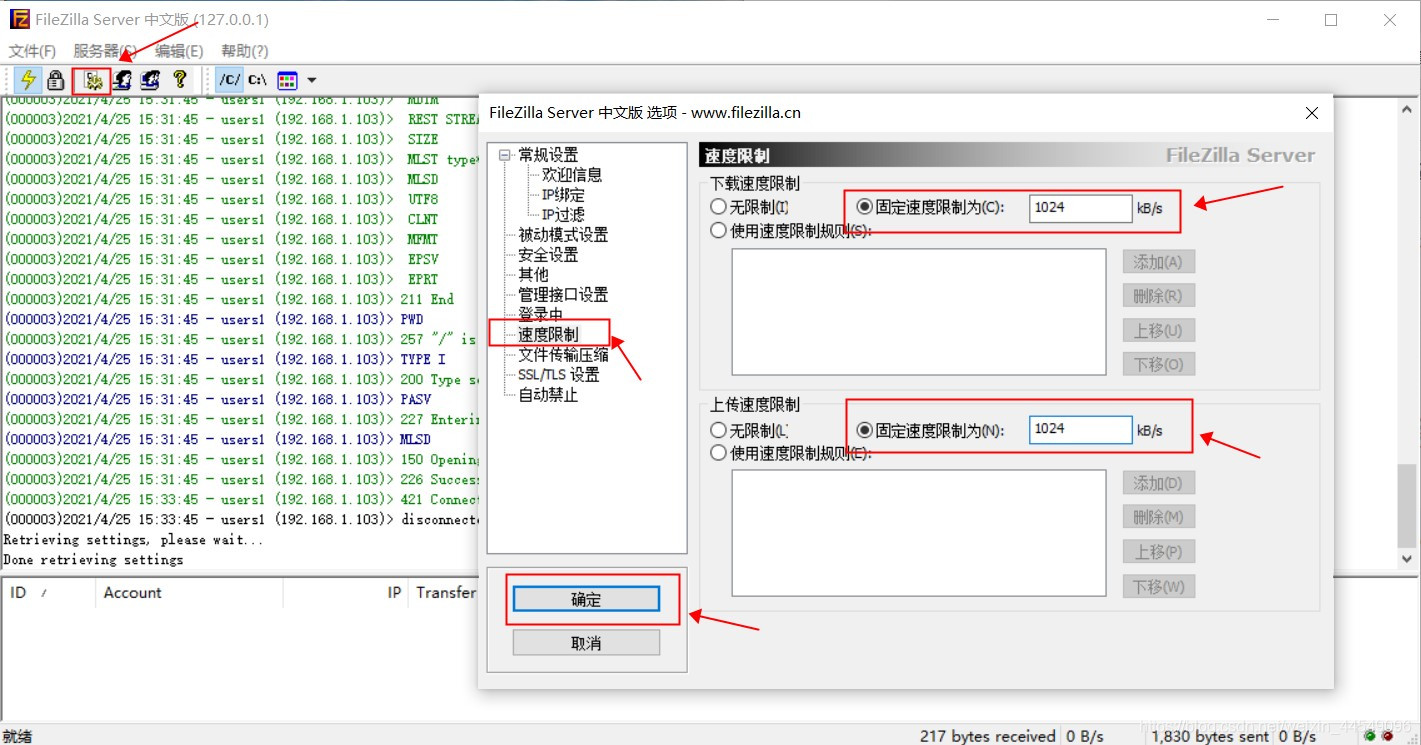
Task: Collapse the 常规设置 tree node
Action: pos(506,155)
